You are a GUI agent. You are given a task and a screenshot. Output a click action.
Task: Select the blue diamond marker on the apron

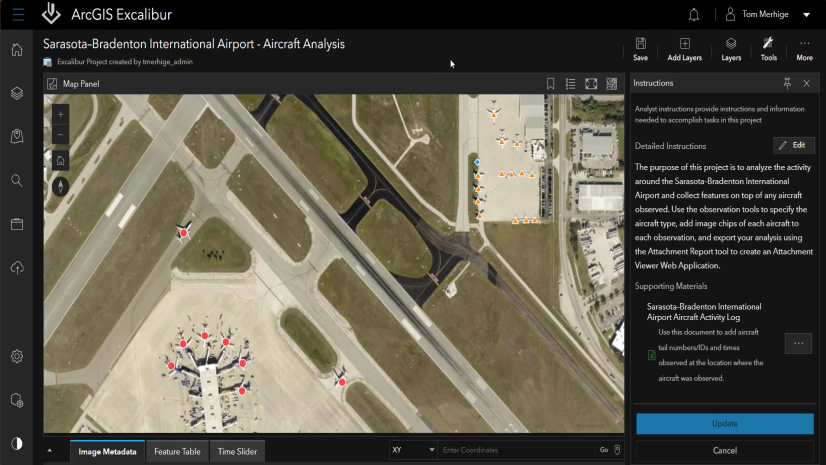[x=477, y=162]
